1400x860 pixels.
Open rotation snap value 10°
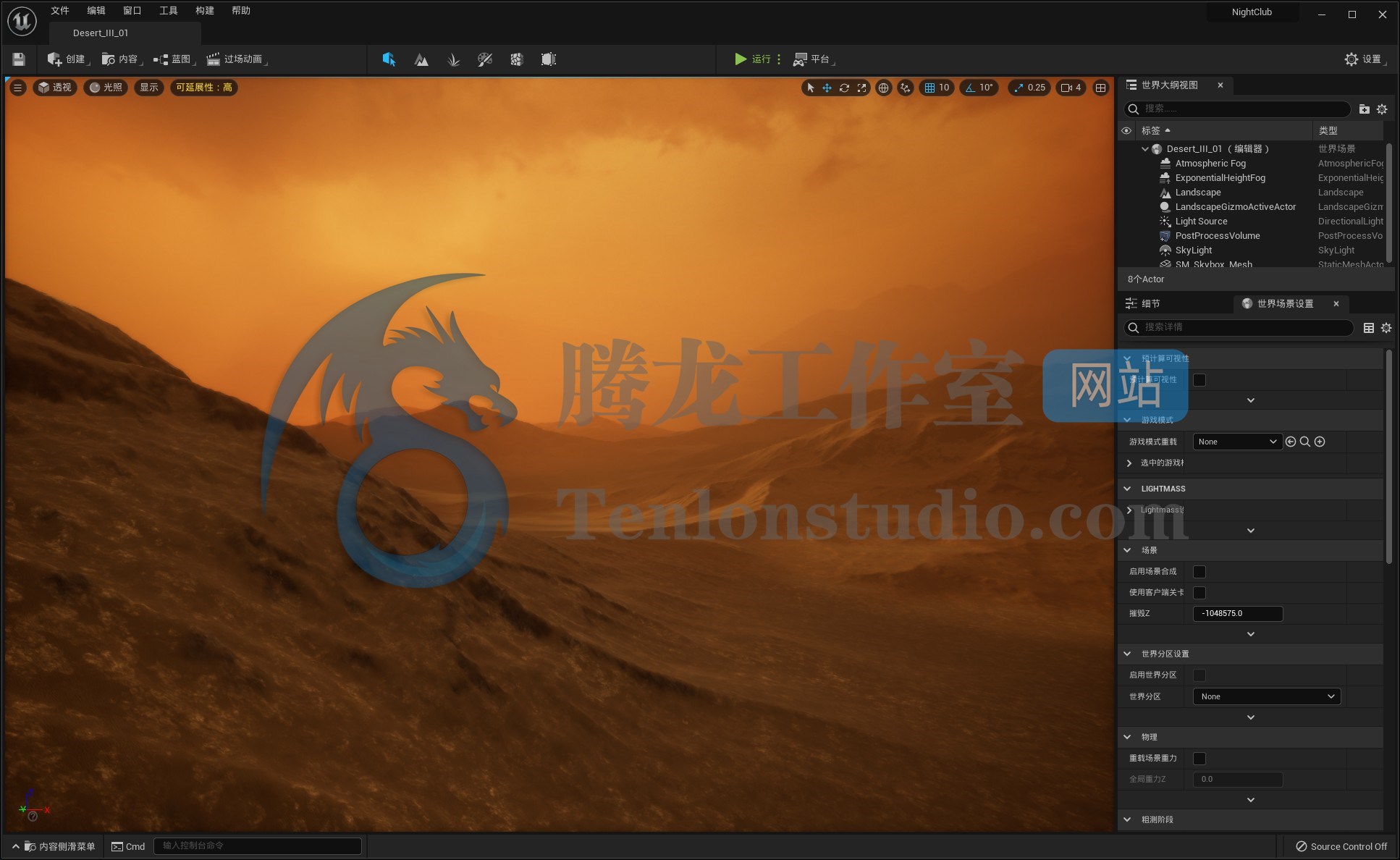pyautogui.click(x=987, y=88)
